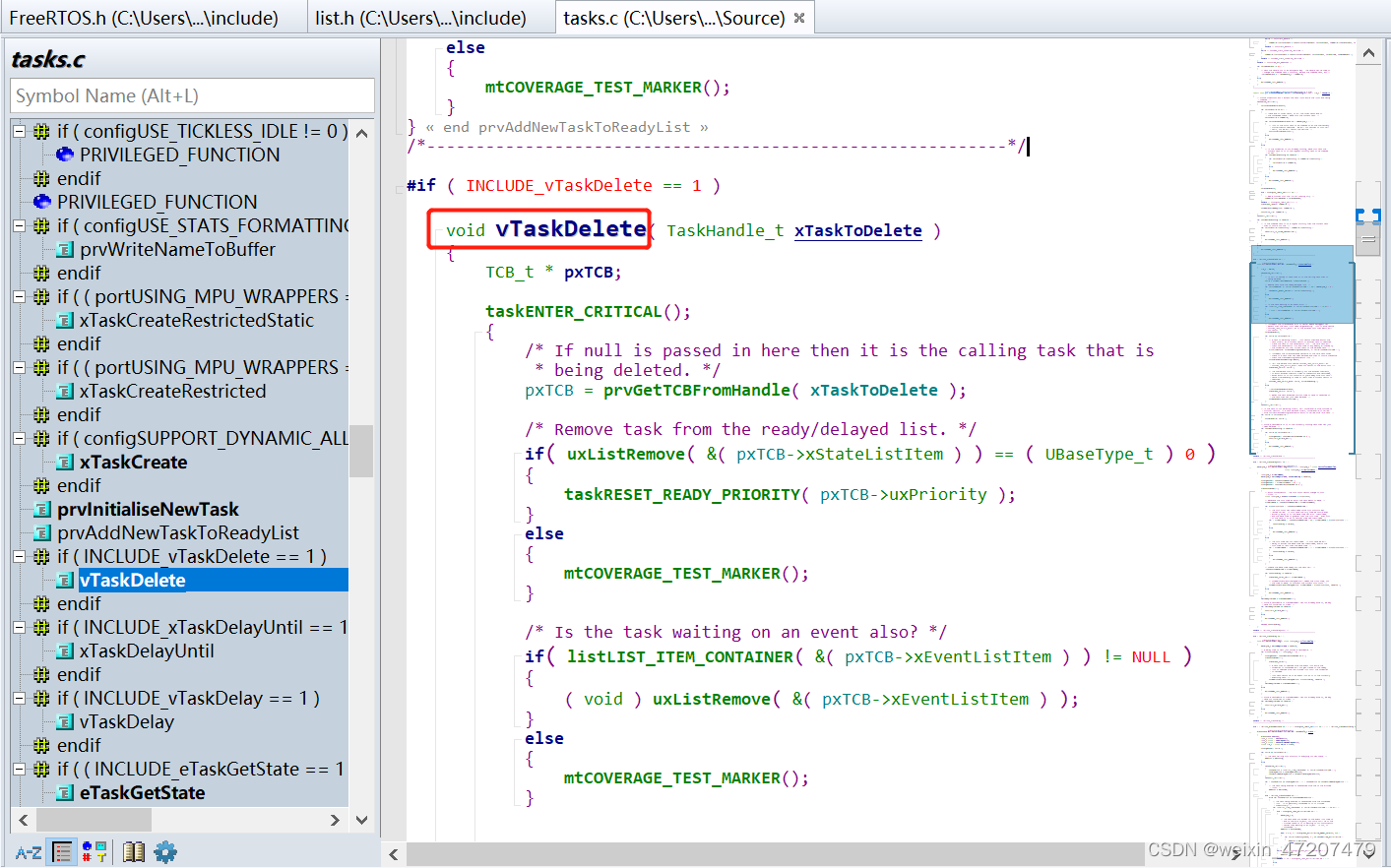Collapse the configUSE_STATS_FORMATTING node
Viewport: 1391px width, 868px height.
click(19, 225)
